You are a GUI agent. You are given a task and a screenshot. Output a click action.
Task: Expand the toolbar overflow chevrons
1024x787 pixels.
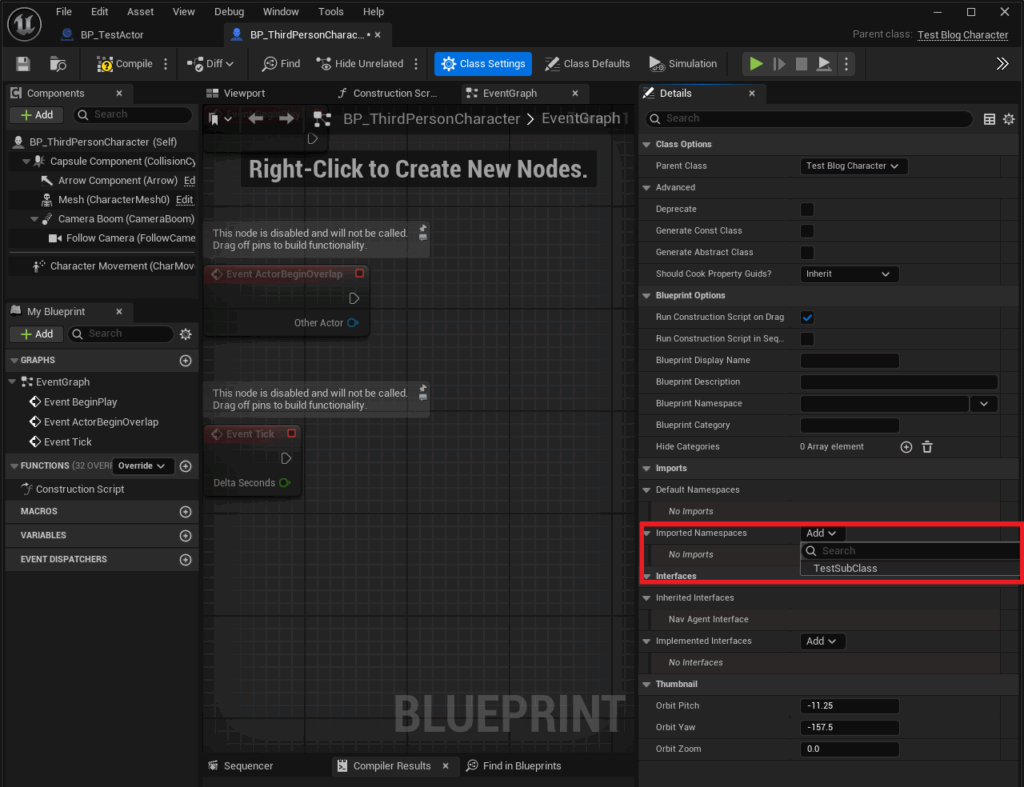(x=1002, y=63)
